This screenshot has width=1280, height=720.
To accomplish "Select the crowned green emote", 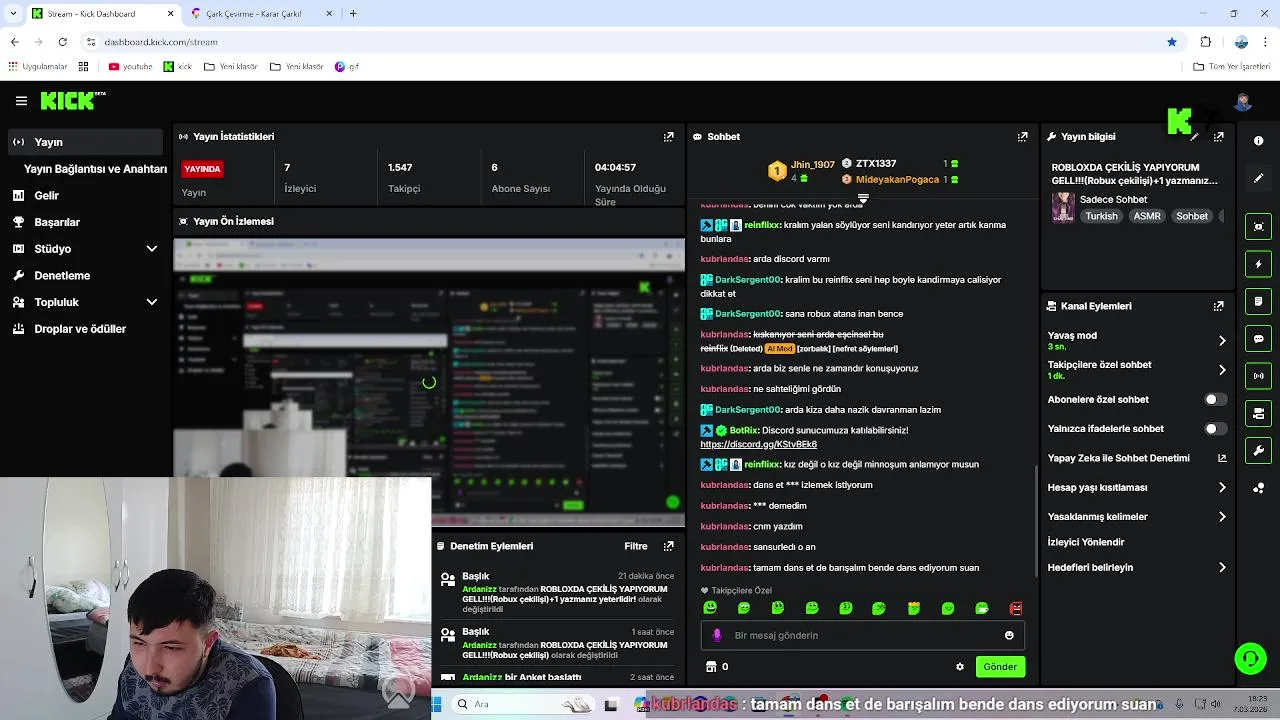I will 914,608.
